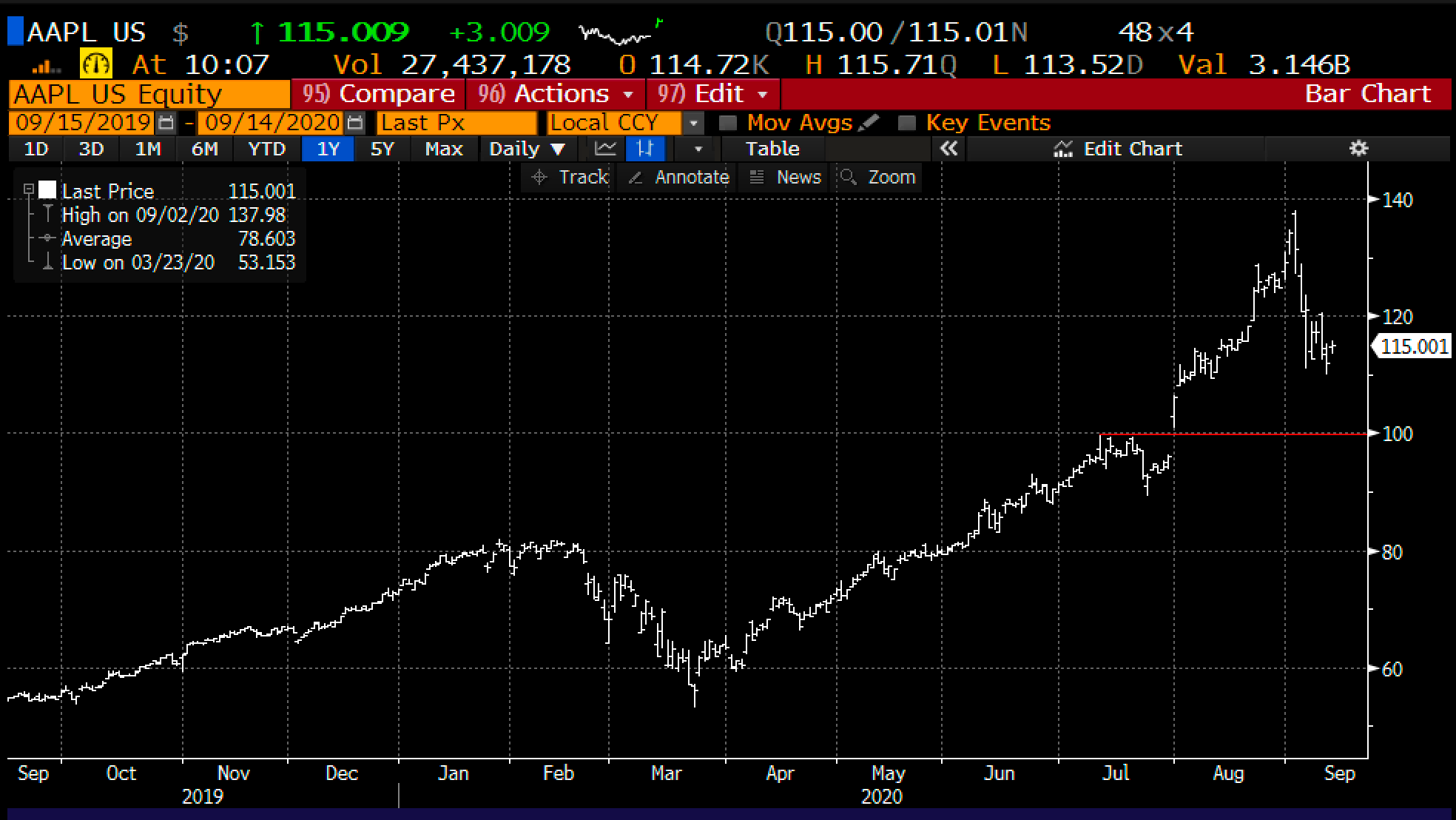Click the 115.001 last price label on axis
This screenshot has width=1456, height=820.
(x=1412, y=346)
